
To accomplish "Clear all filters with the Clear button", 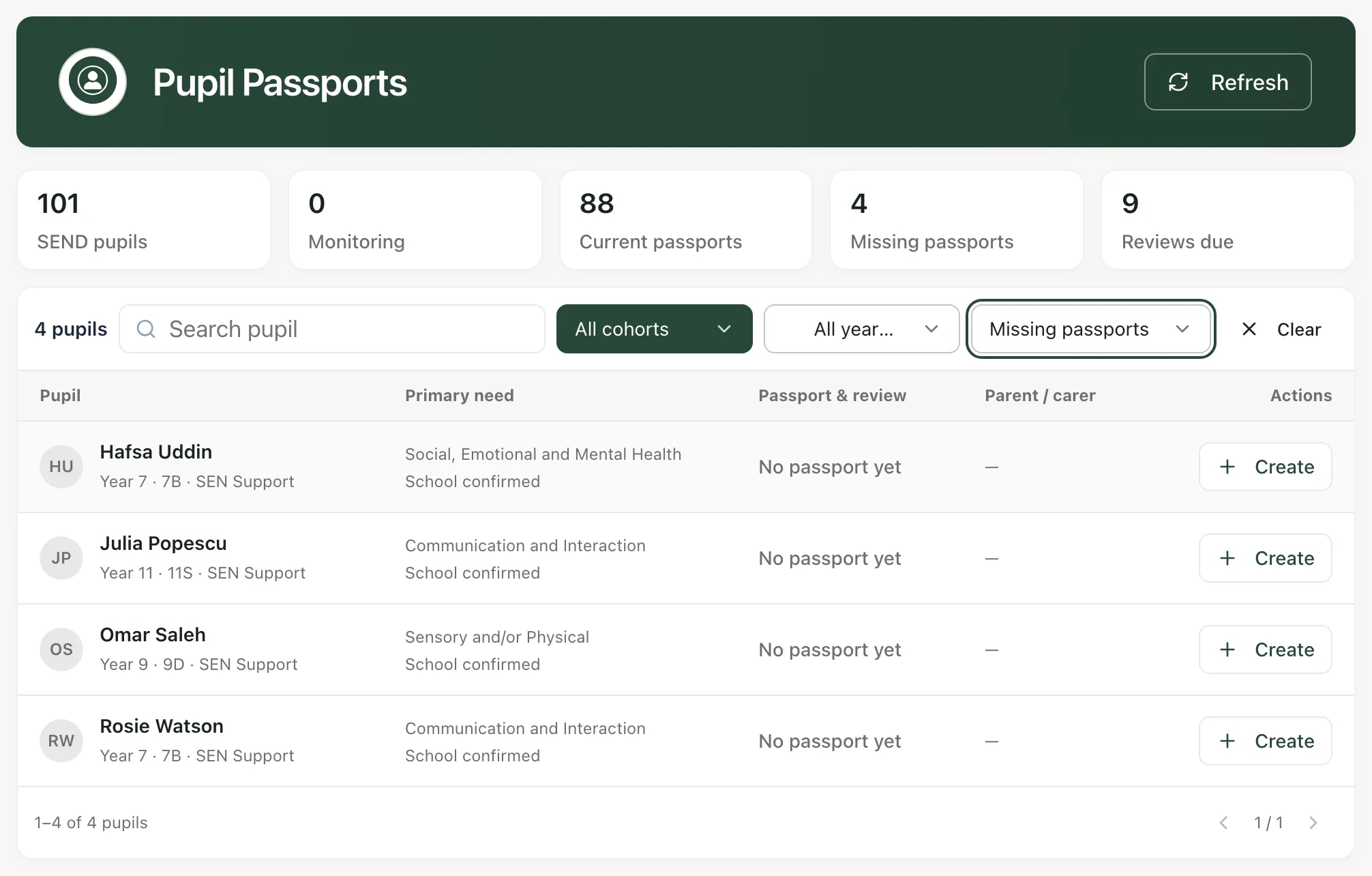I will (x=1281, y=329).
